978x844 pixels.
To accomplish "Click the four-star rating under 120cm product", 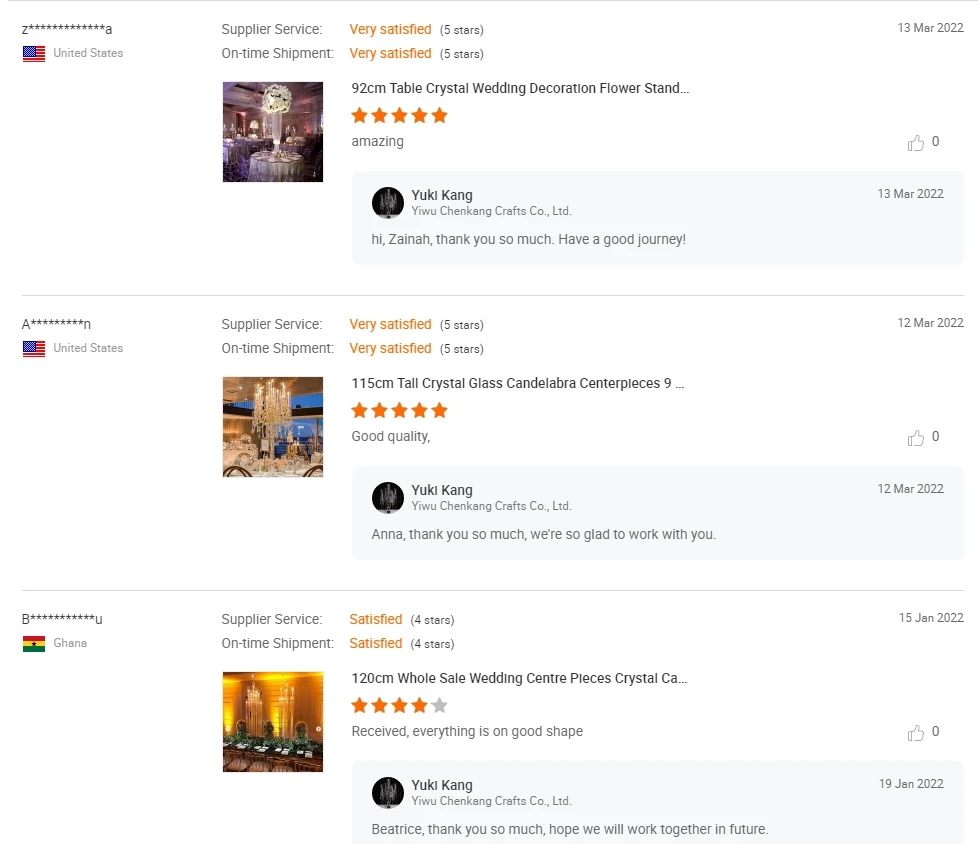I will click(x=399, y=705).
